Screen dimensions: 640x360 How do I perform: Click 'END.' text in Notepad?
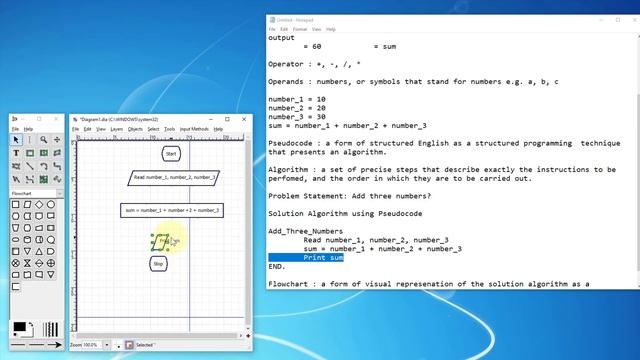[x=277, y=267]
